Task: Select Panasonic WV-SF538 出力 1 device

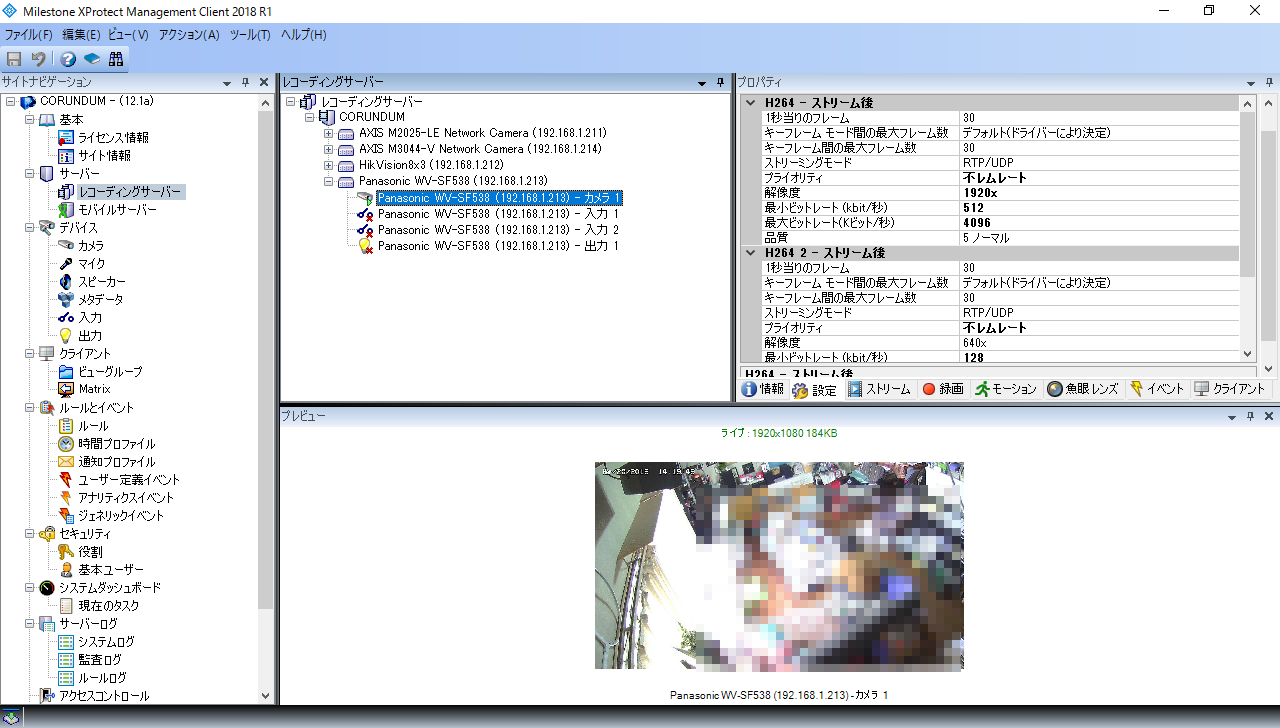Action: (x=498, y=246)
